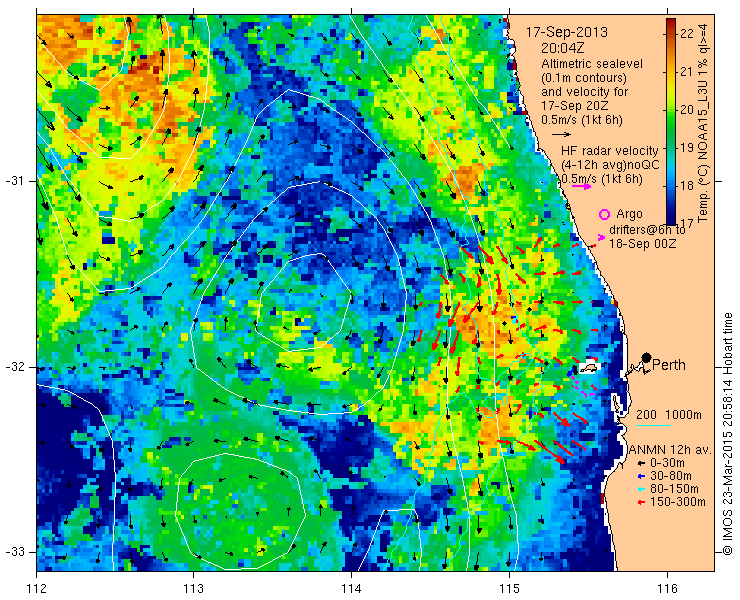Click the magenta HF radar velocity arrow
The image size is (740, 600).
pos(581,186)
